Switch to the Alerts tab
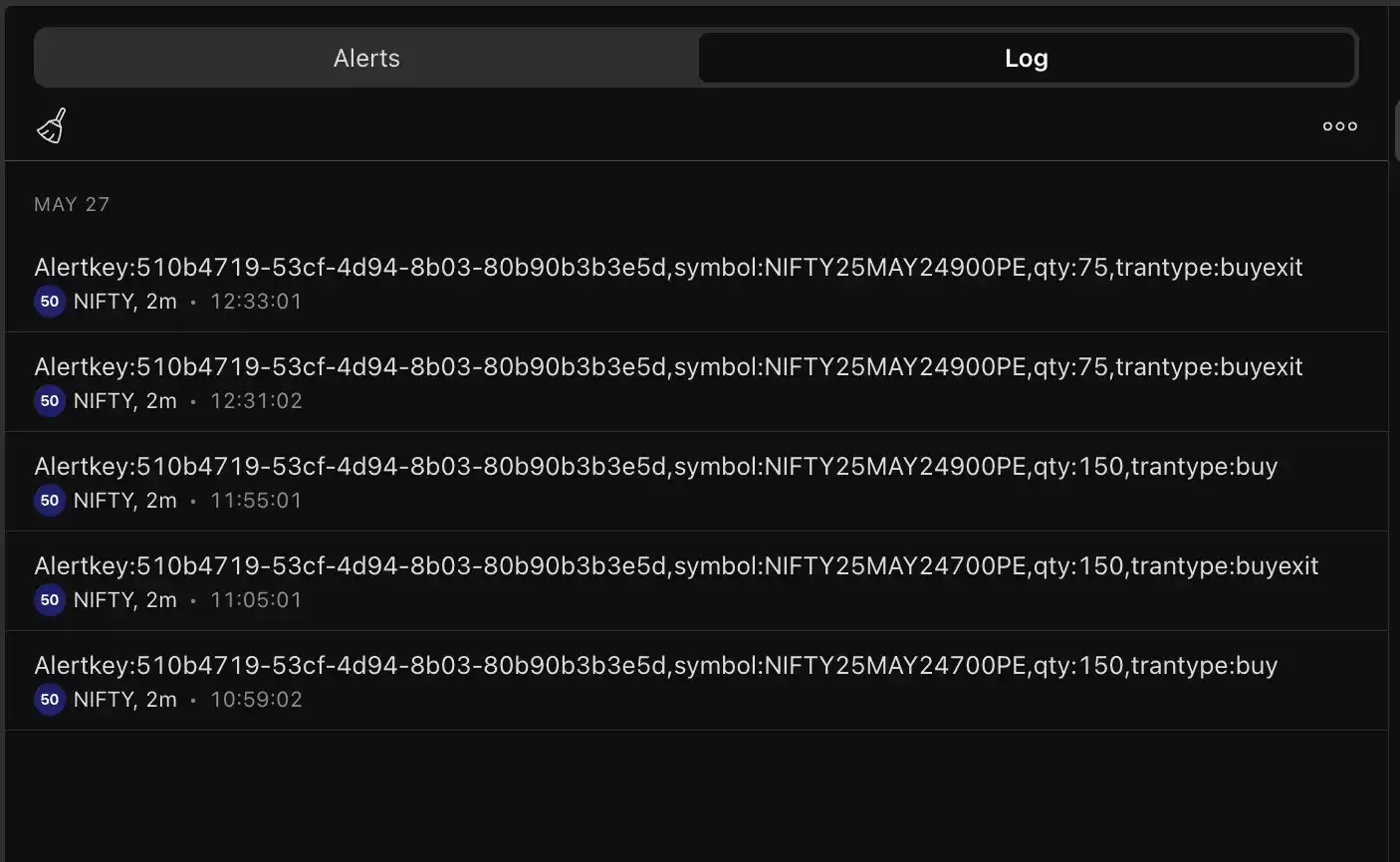Image resolution: width=1400 pixels, height=862 pixels. coord(366,58)
